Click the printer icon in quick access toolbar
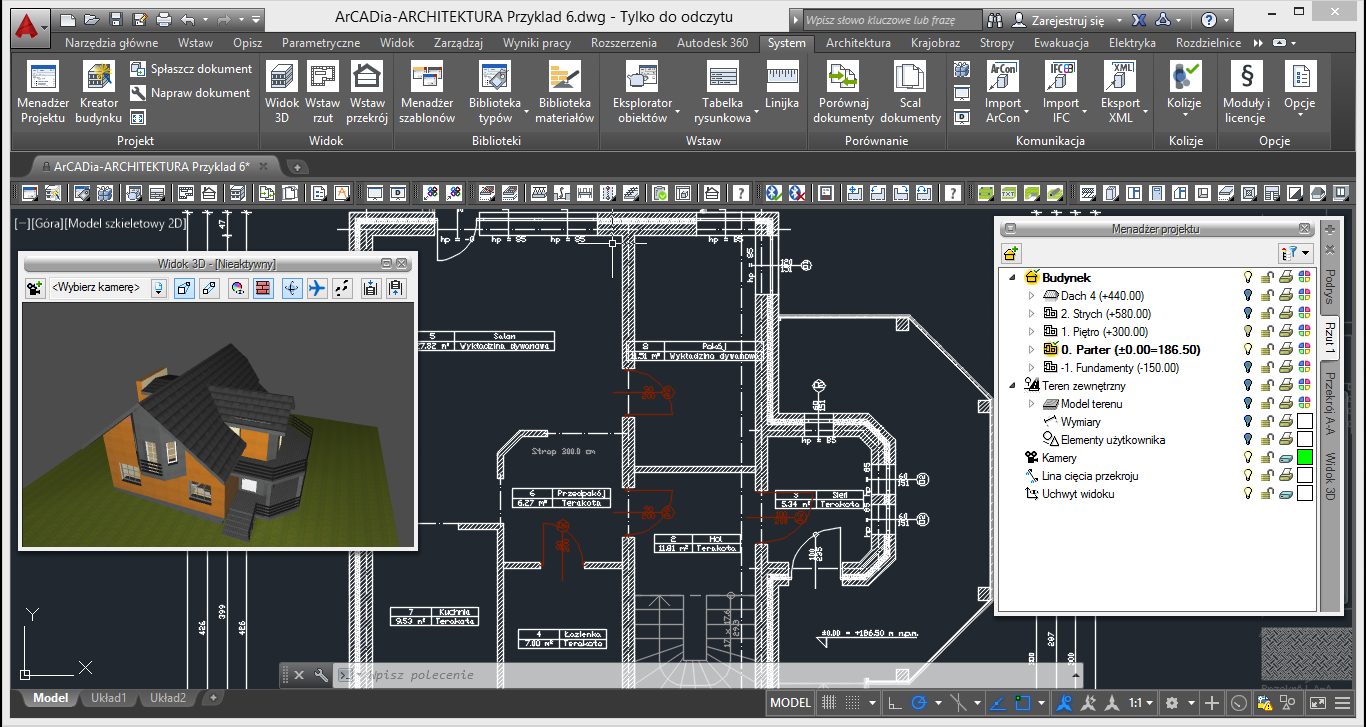1366x727 pixels. coord(164,19)
